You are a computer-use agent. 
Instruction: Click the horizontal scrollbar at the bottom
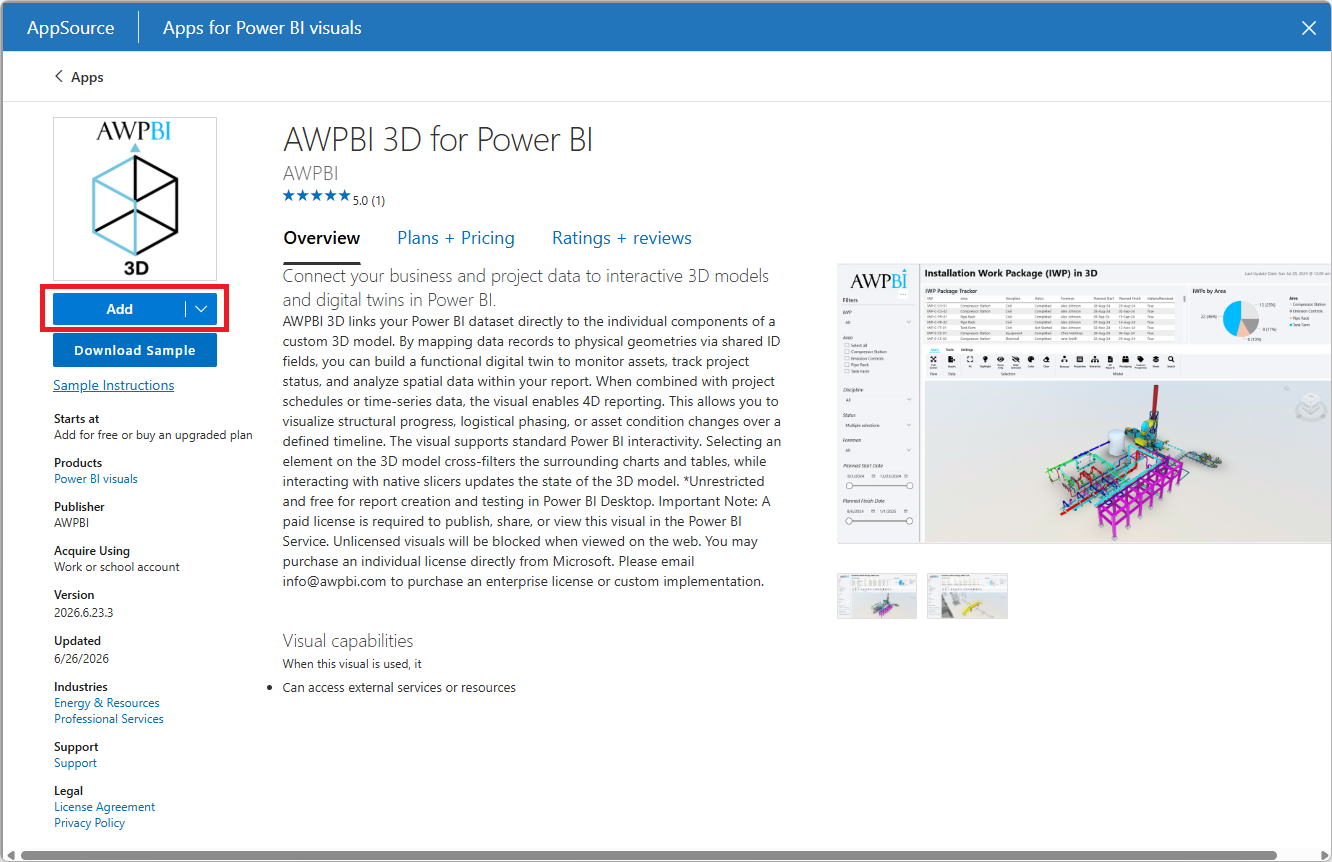(x=648, y=855)
